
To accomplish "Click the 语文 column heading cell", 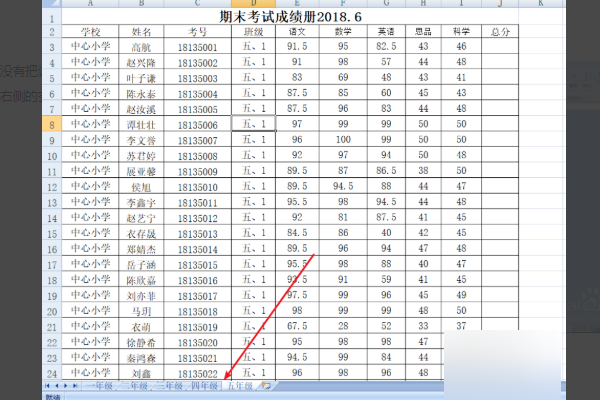I will click(x=296, y=32).
